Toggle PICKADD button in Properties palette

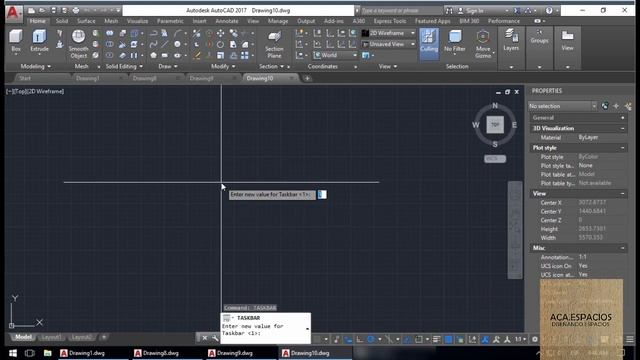[x=605, y=106]
